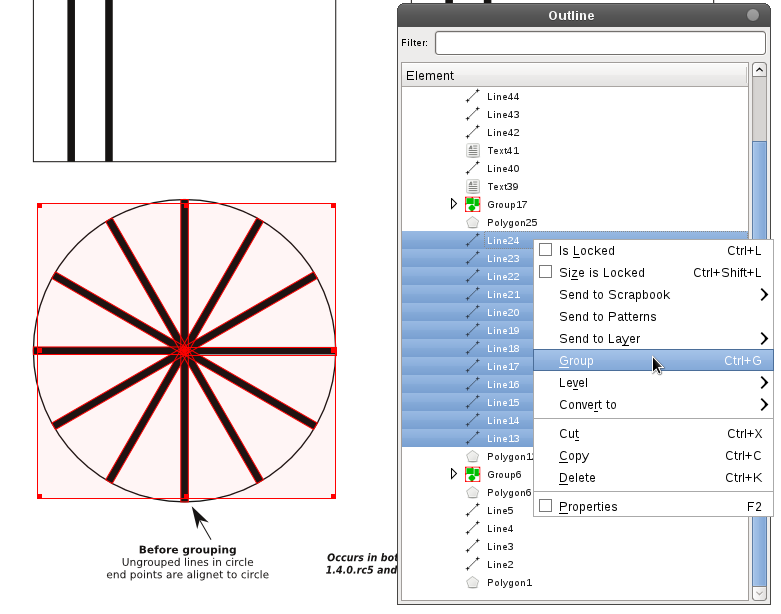Expand the Group6 tree node
The image size is (781, 614).
[x=455, y=474]
